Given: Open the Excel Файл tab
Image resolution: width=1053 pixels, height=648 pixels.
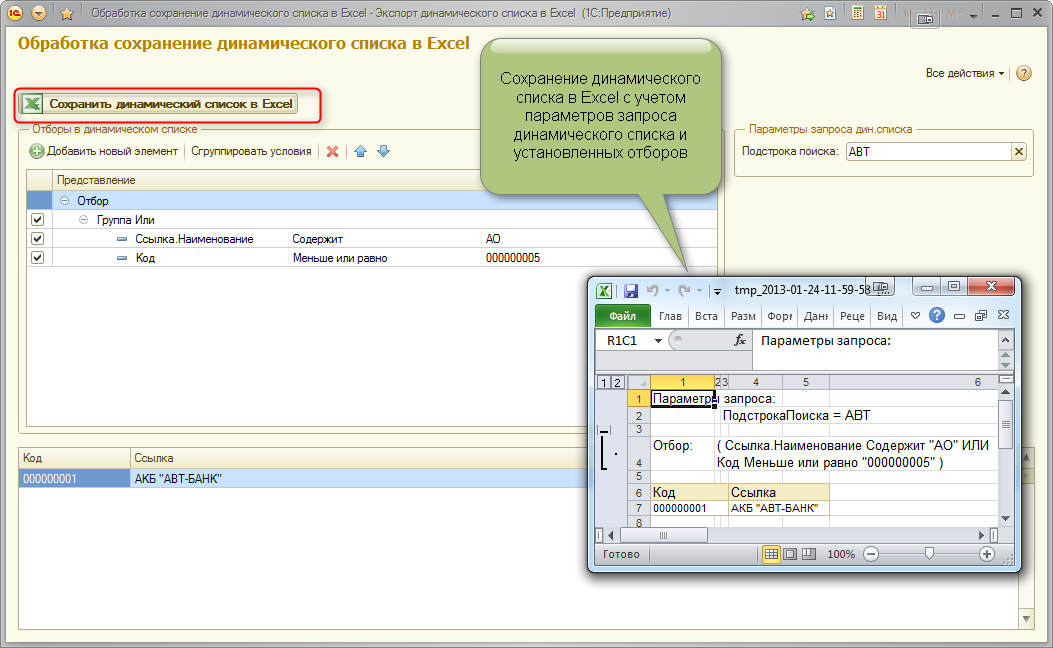Looking at the screenshot, I should [623, 316].
